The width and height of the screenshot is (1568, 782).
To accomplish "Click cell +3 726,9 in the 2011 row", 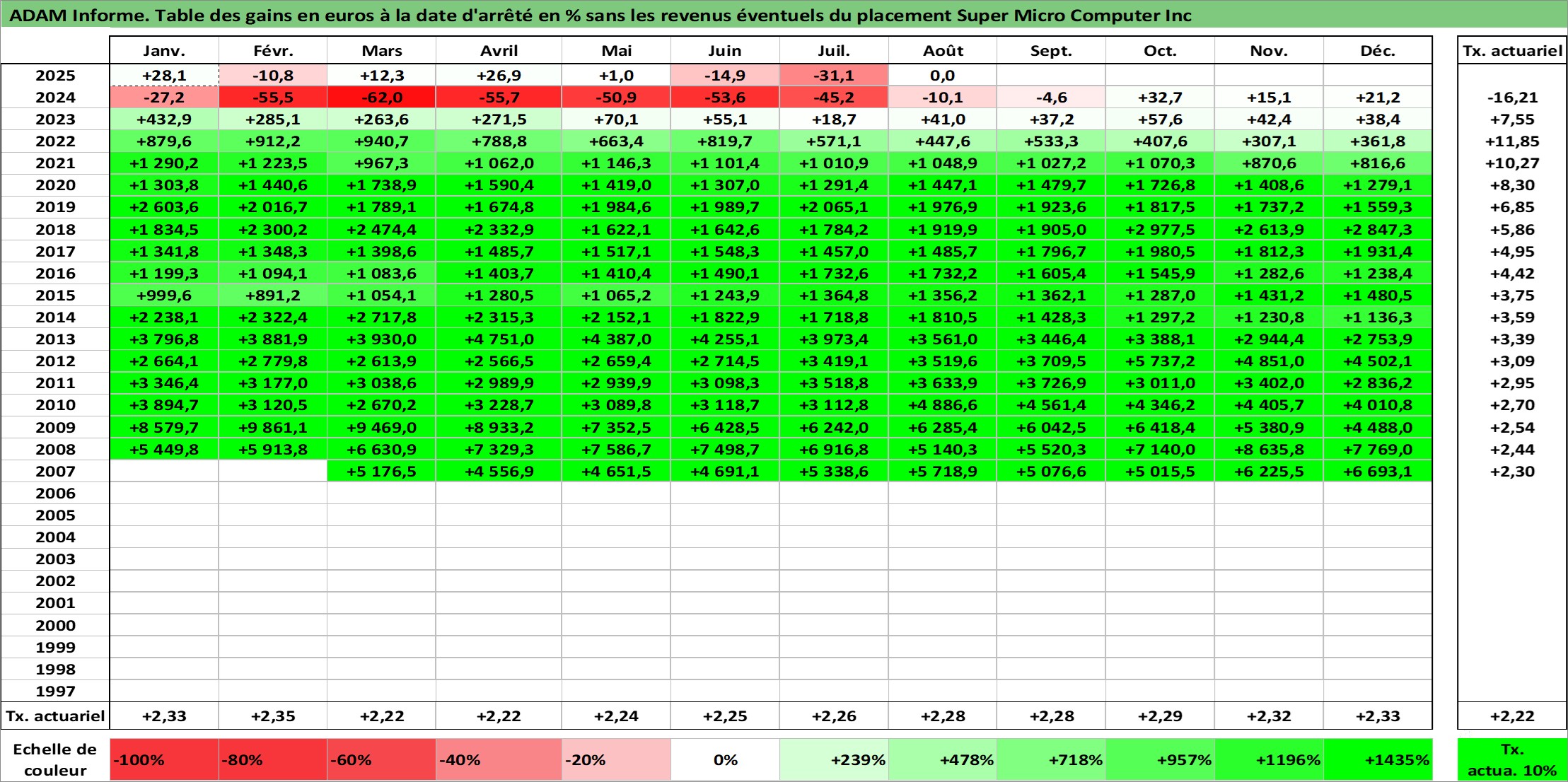I will point(1052,383).
